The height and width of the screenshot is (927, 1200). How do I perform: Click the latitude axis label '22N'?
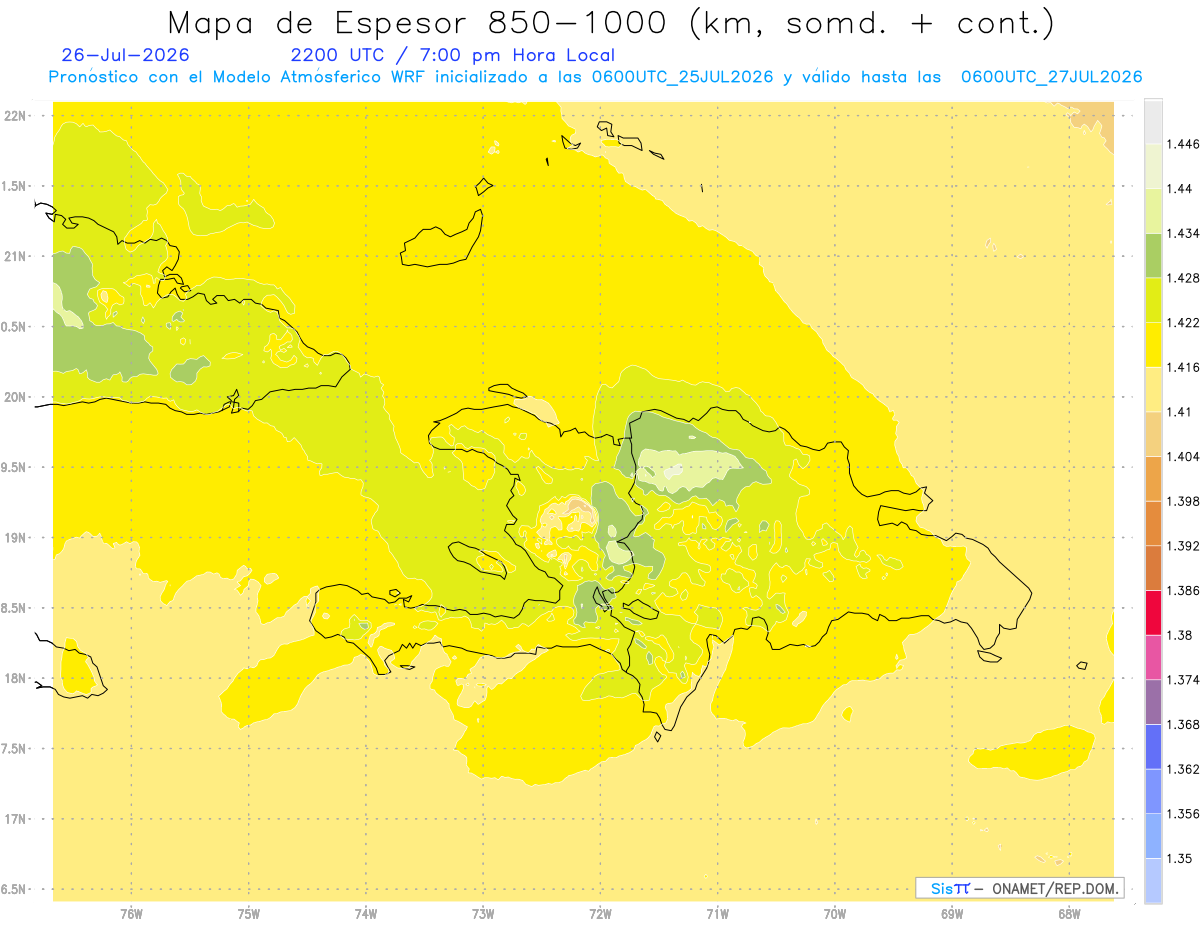(x=16, y=116)
